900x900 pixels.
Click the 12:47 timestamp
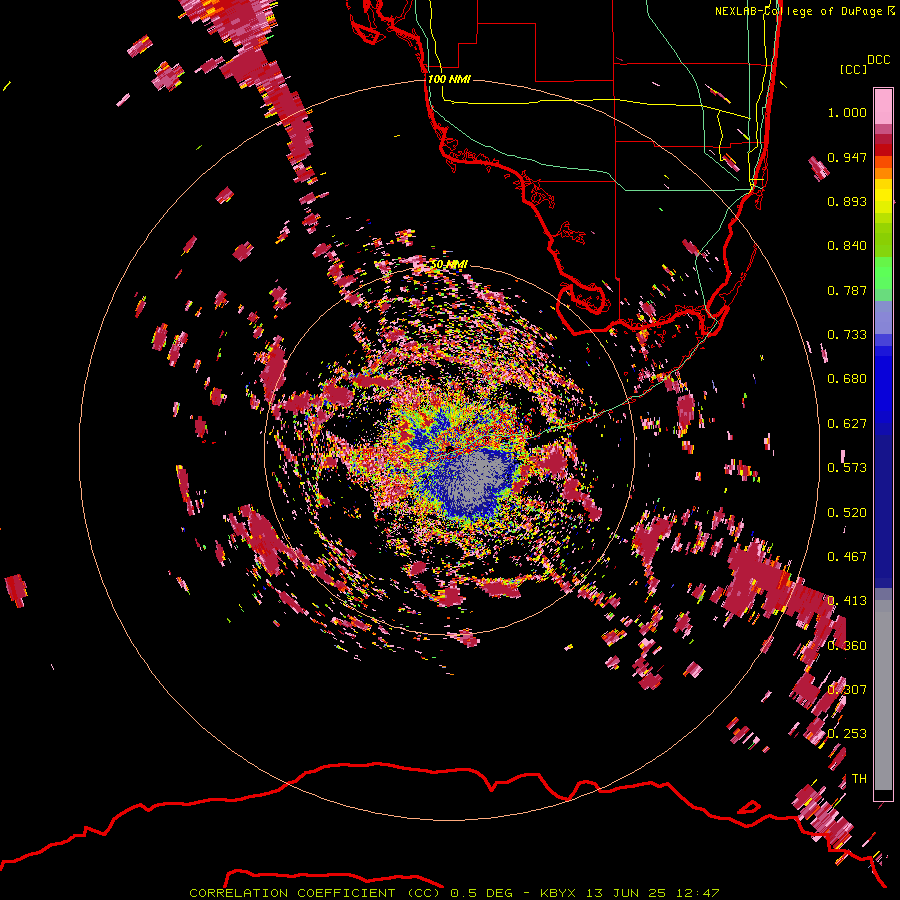pyautogui.click(x=696, y=893)
